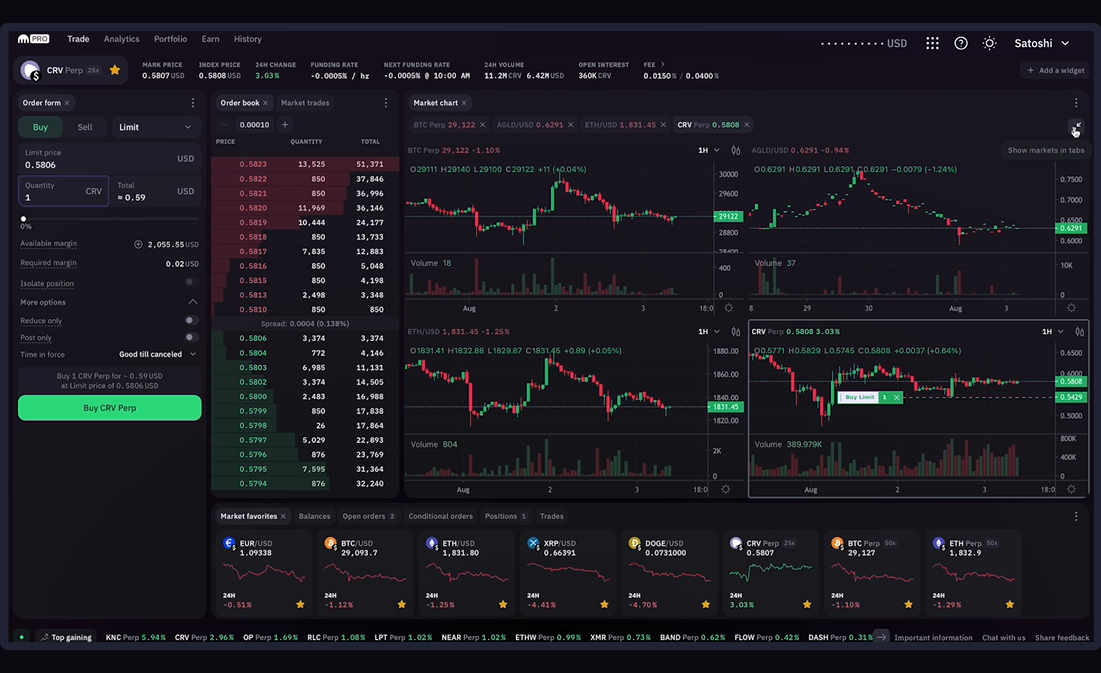Viewport: 1101px width, 673px height.
Task: Open bottom panel widget options menu
Action: coord(1076,516)
